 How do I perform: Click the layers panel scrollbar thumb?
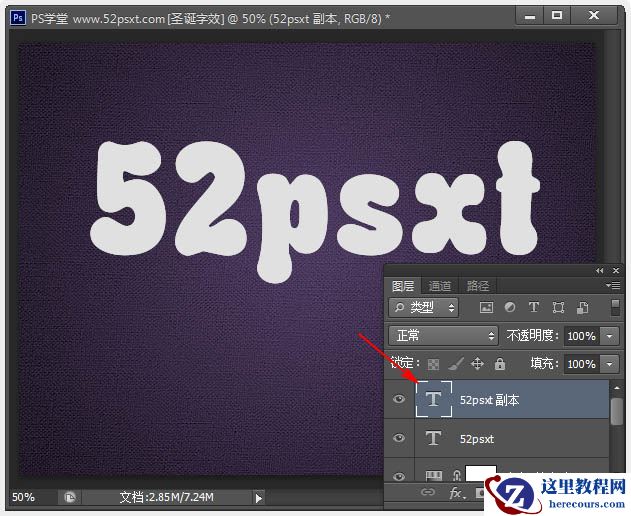click(x=616, y=411)
